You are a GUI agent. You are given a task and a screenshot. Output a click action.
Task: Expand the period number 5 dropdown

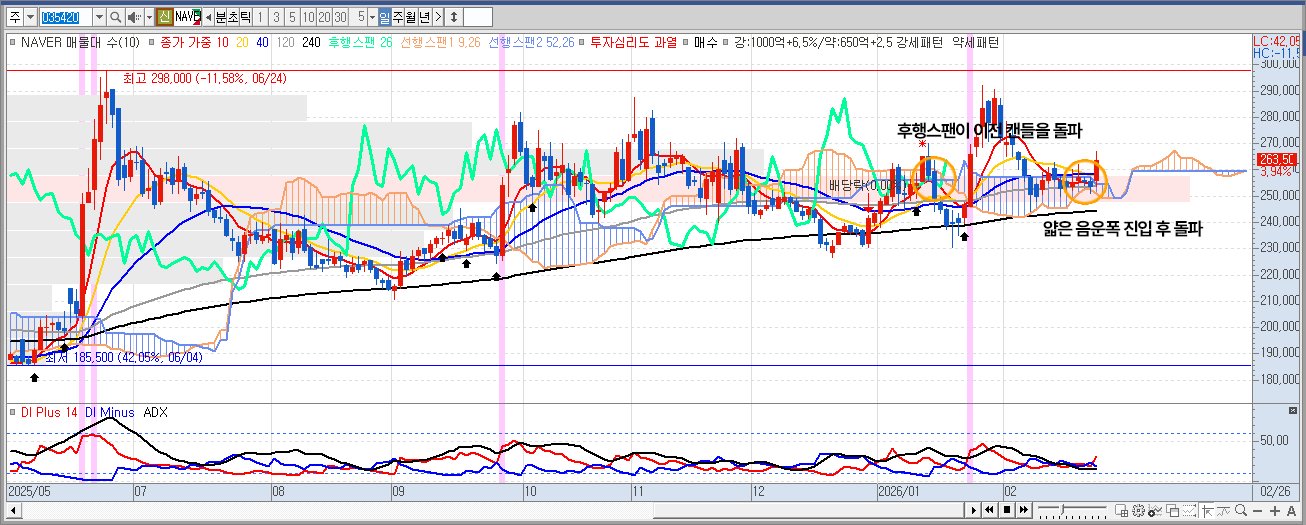pos(372,17)
